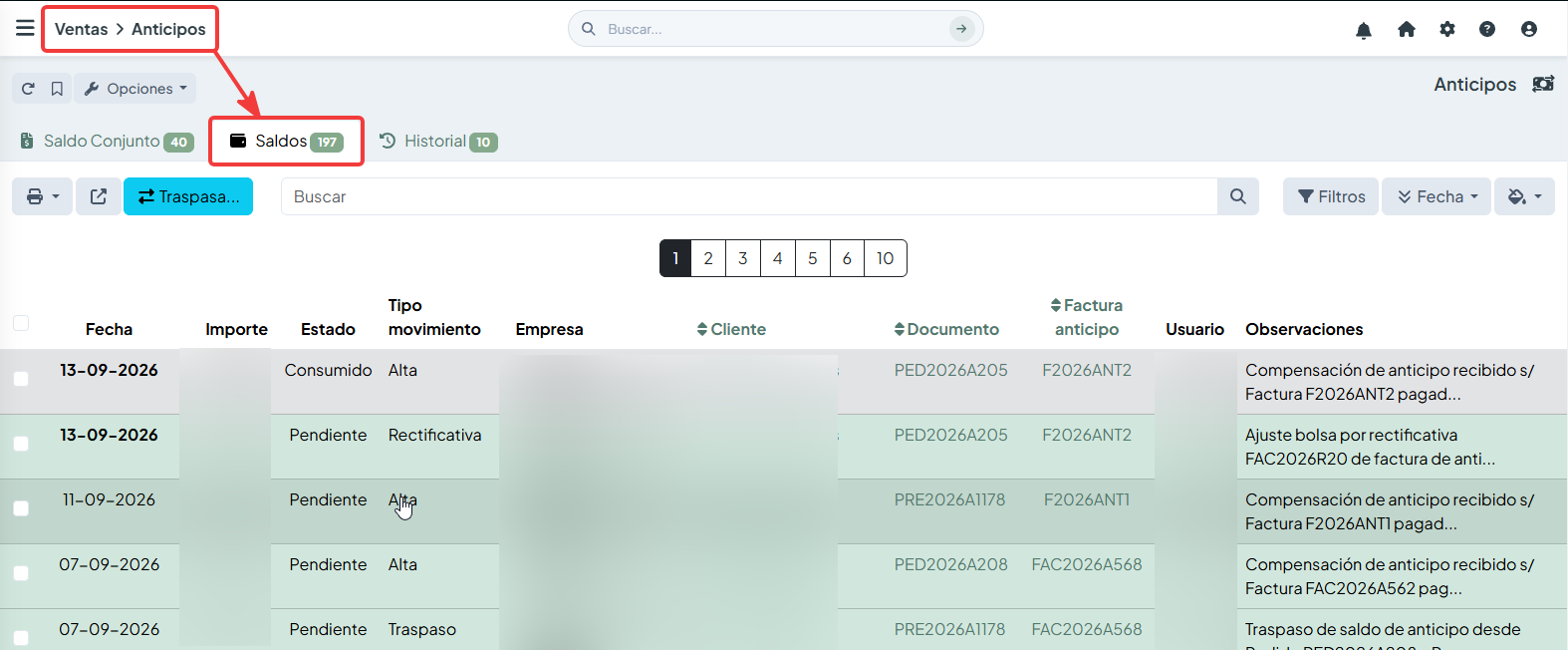
Task: Go to page 10
Action: point(885,258)
